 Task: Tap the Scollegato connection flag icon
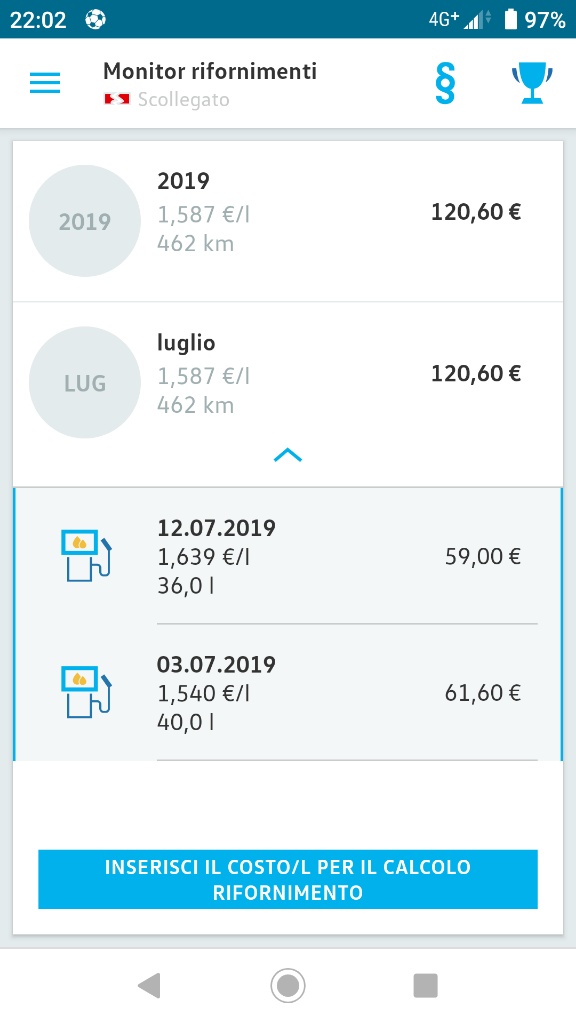click(x=117, y=99)
